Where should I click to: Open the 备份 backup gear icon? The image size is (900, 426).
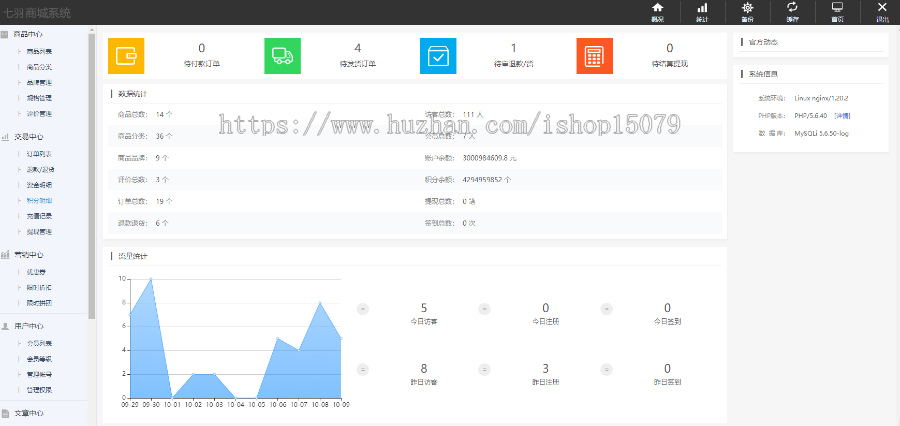pyautogui.click(x=747, y=8)
